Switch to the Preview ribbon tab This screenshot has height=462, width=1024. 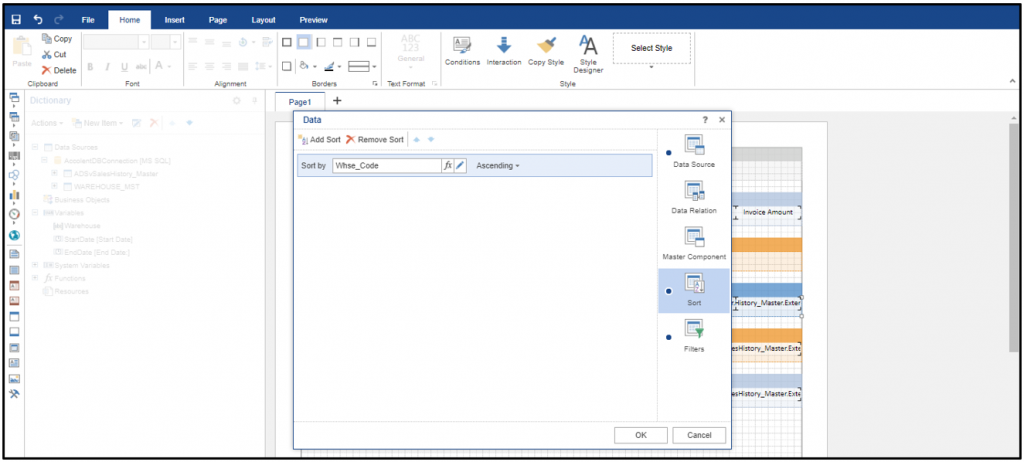tap(313, 20)
